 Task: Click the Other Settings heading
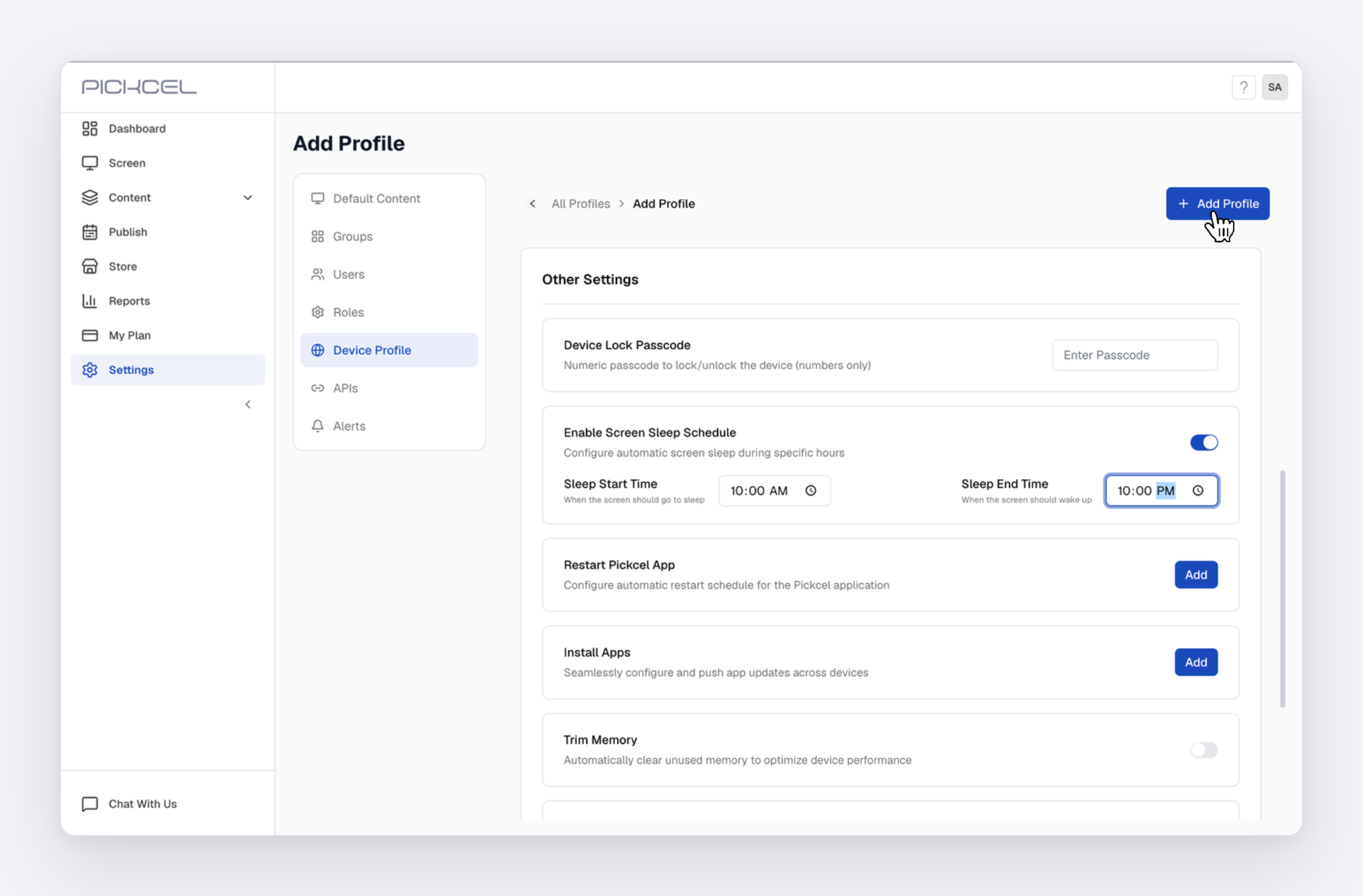click(x=590, y=279)
